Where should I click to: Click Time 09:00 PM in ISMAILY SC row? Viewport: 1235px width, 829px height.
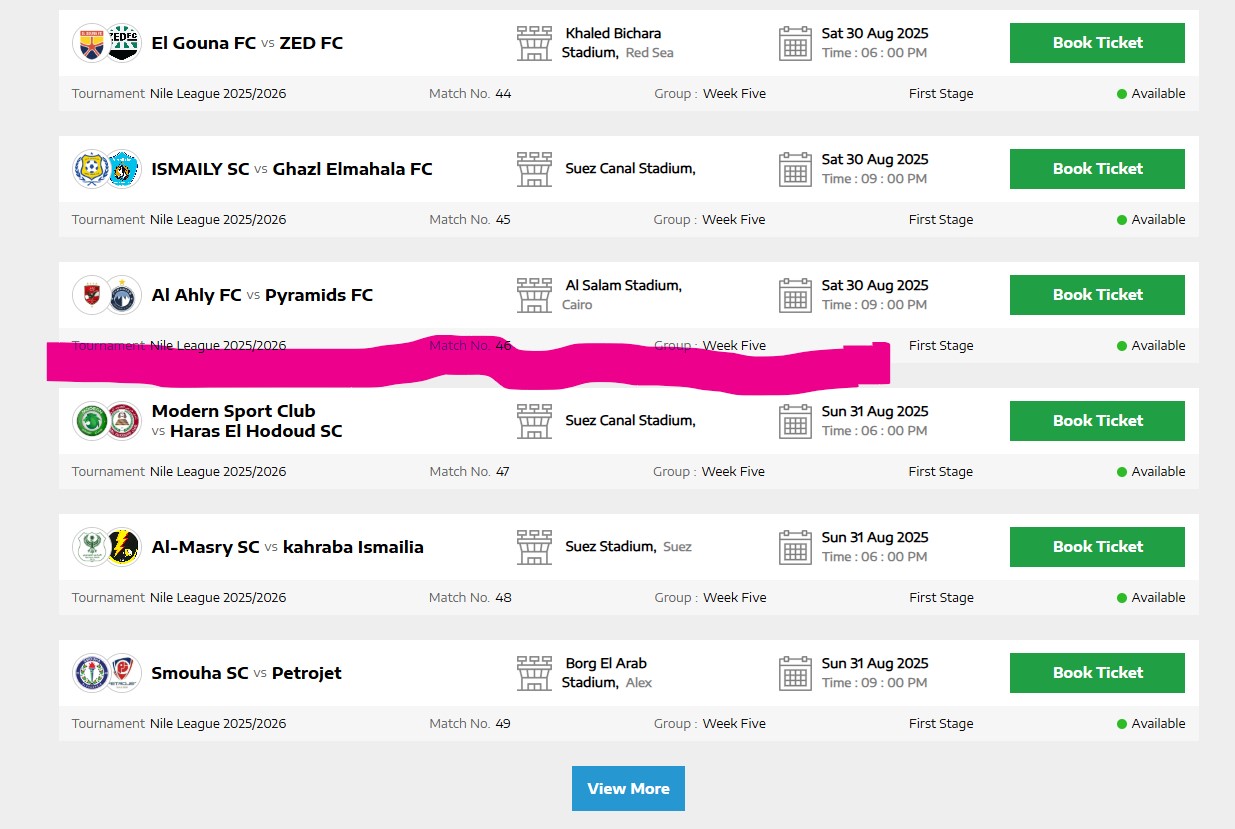click(x=874, y=179)
